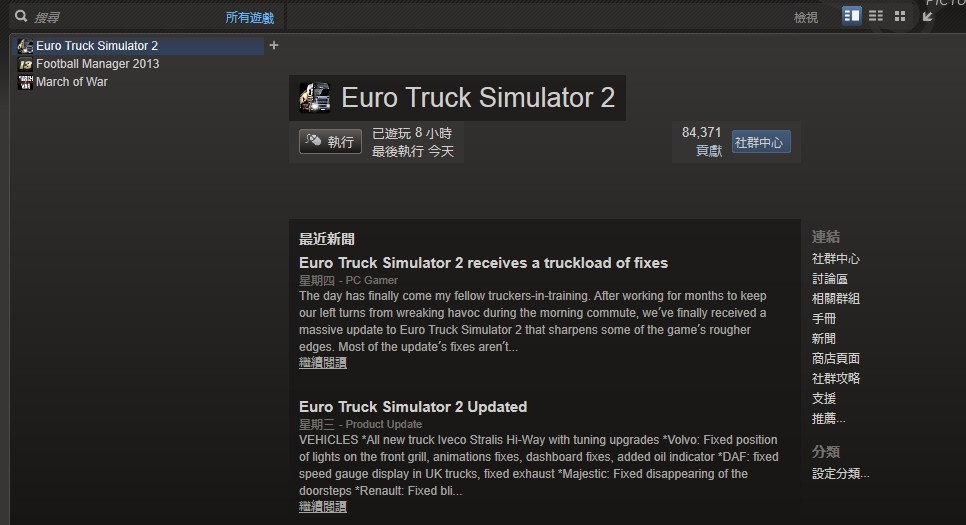Open 設定分類... under categories

coord(840,473)
